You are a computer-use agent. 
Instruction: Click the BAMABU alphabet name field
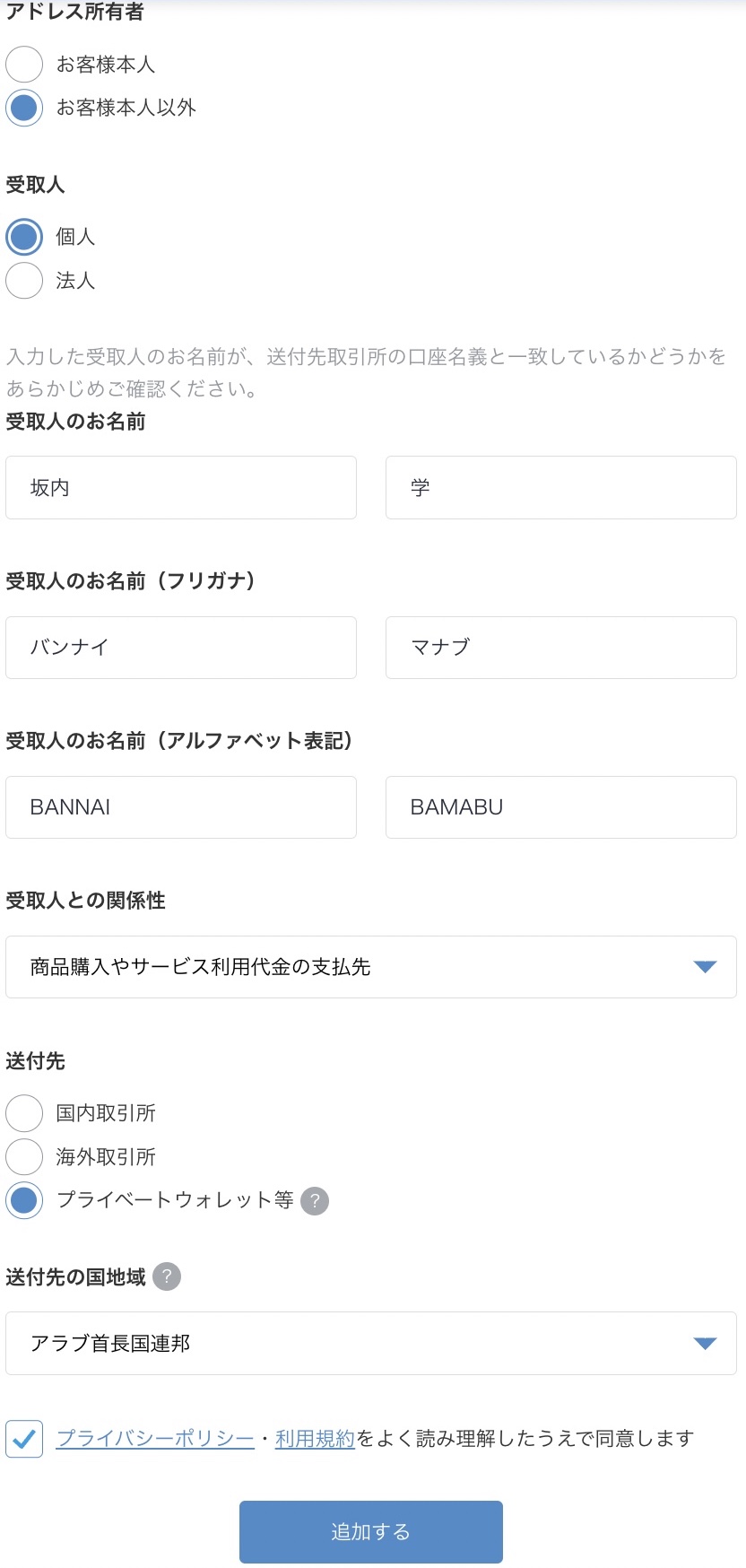click(561, 807)
